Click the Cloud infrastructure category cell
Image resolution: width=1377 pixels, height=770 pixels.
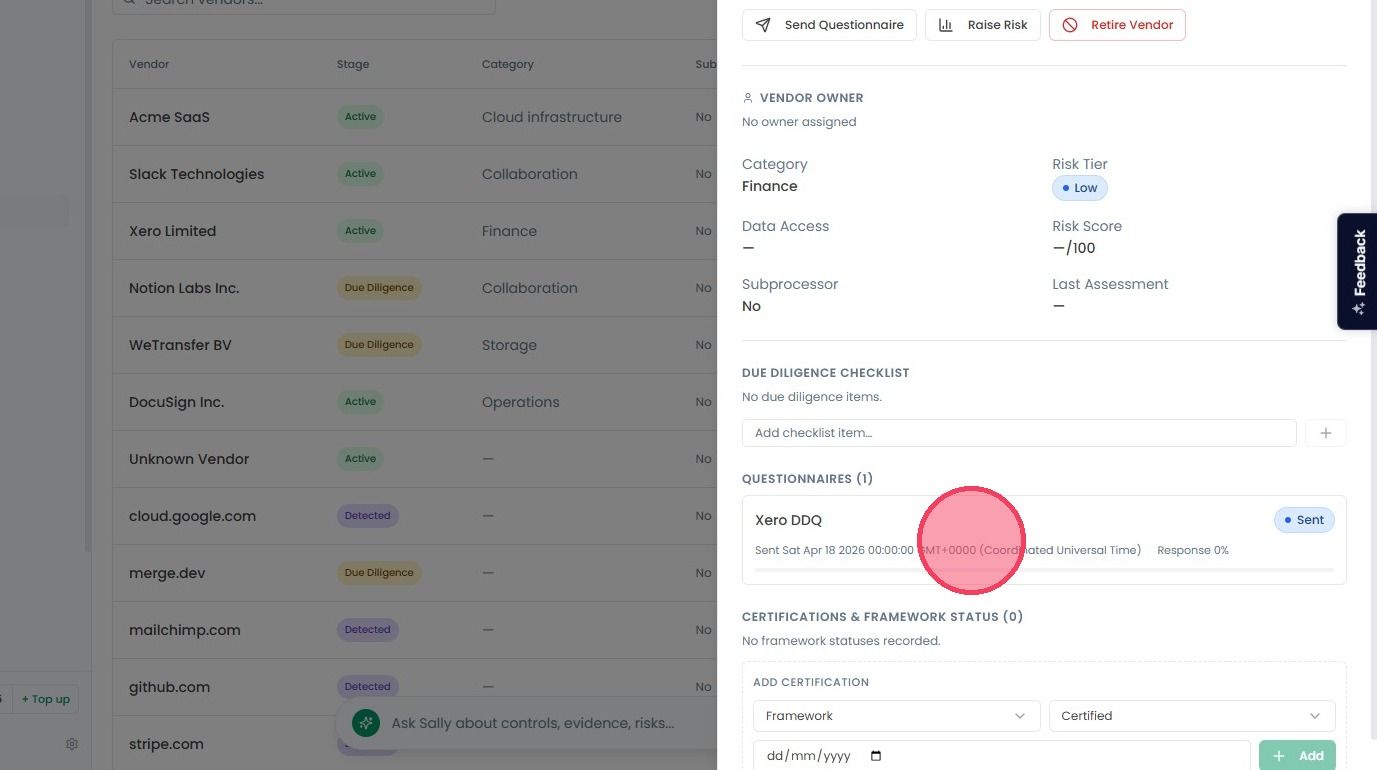pyautogui.click(x=552, y=117)
